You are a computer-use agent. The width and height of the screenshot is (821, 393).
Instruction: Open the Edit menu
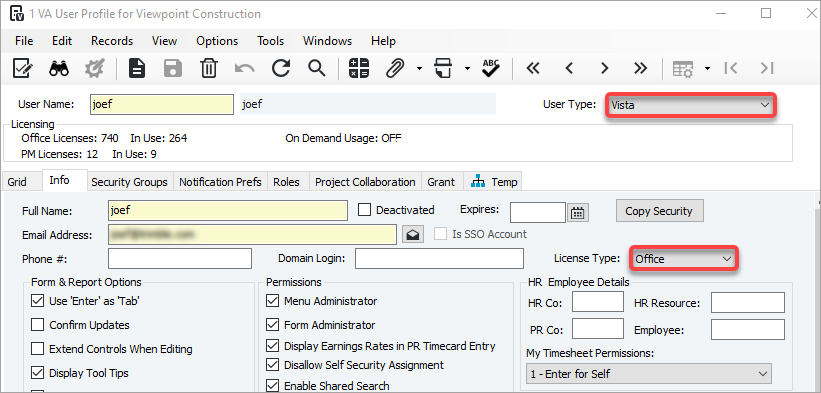pos(62,41)
